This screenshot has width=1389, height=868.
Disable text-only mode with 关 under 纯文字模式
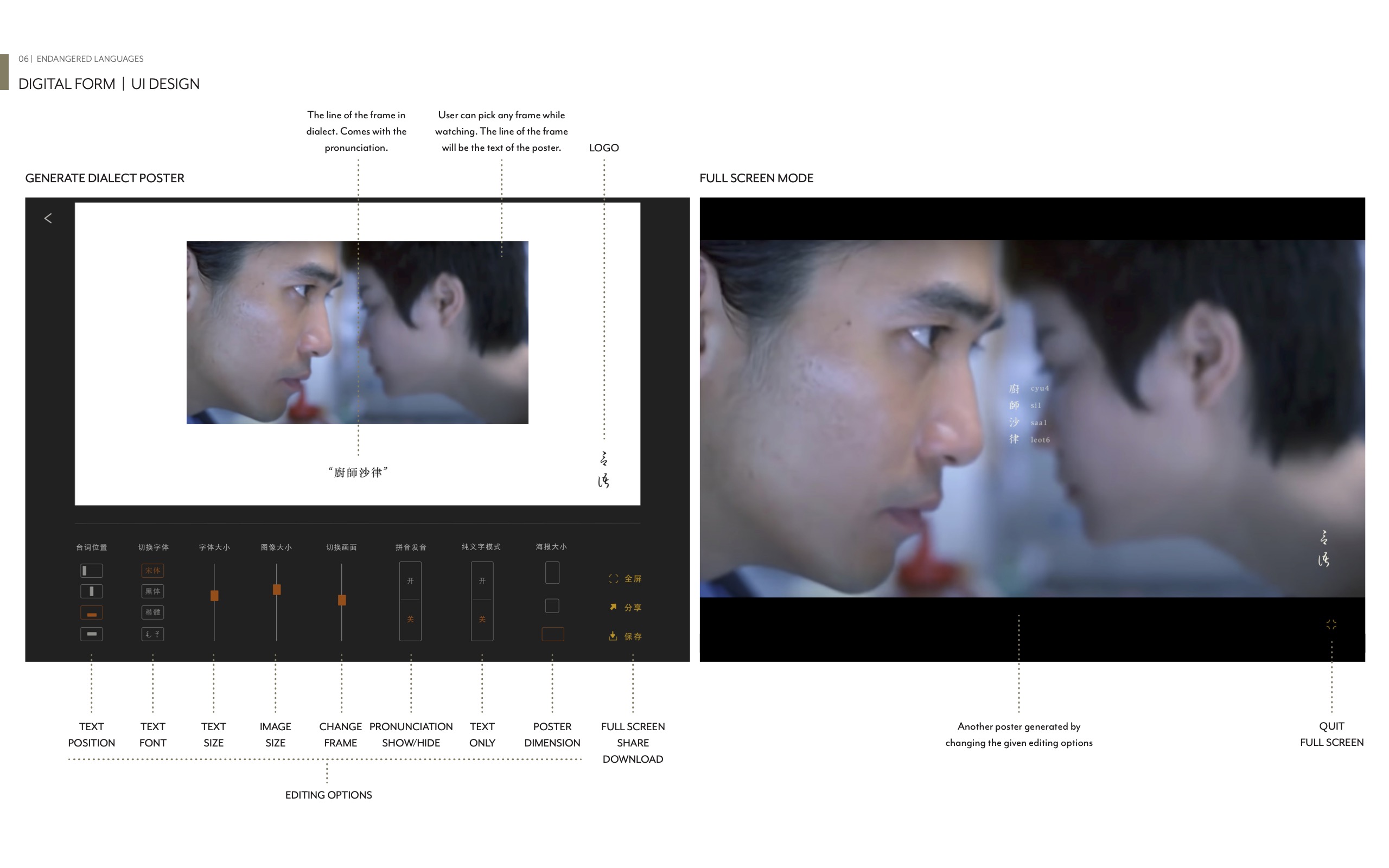click(x=482, y=620)
